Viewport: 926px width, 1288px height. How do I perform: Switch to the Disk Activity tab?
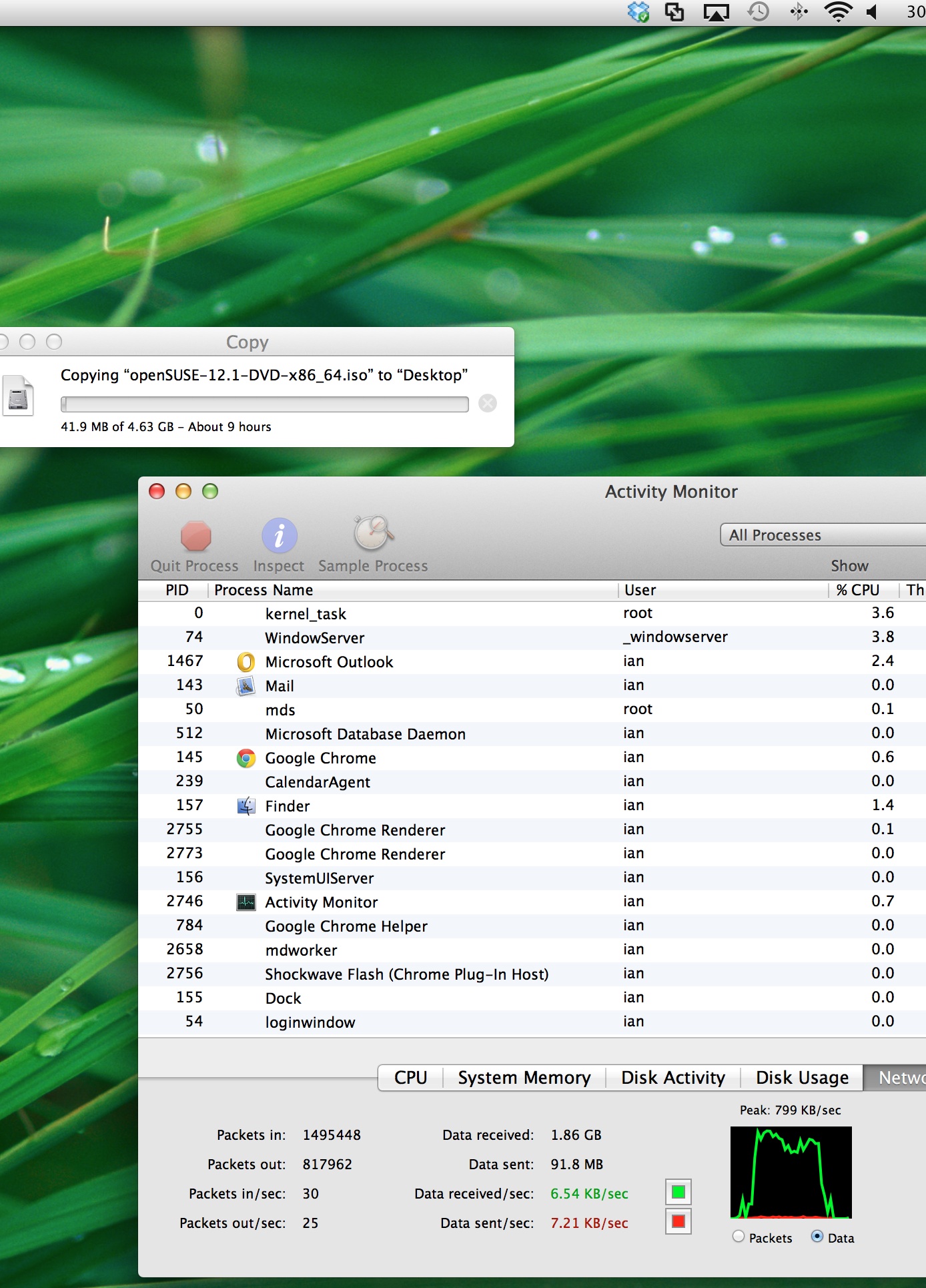coord(673,1078)
